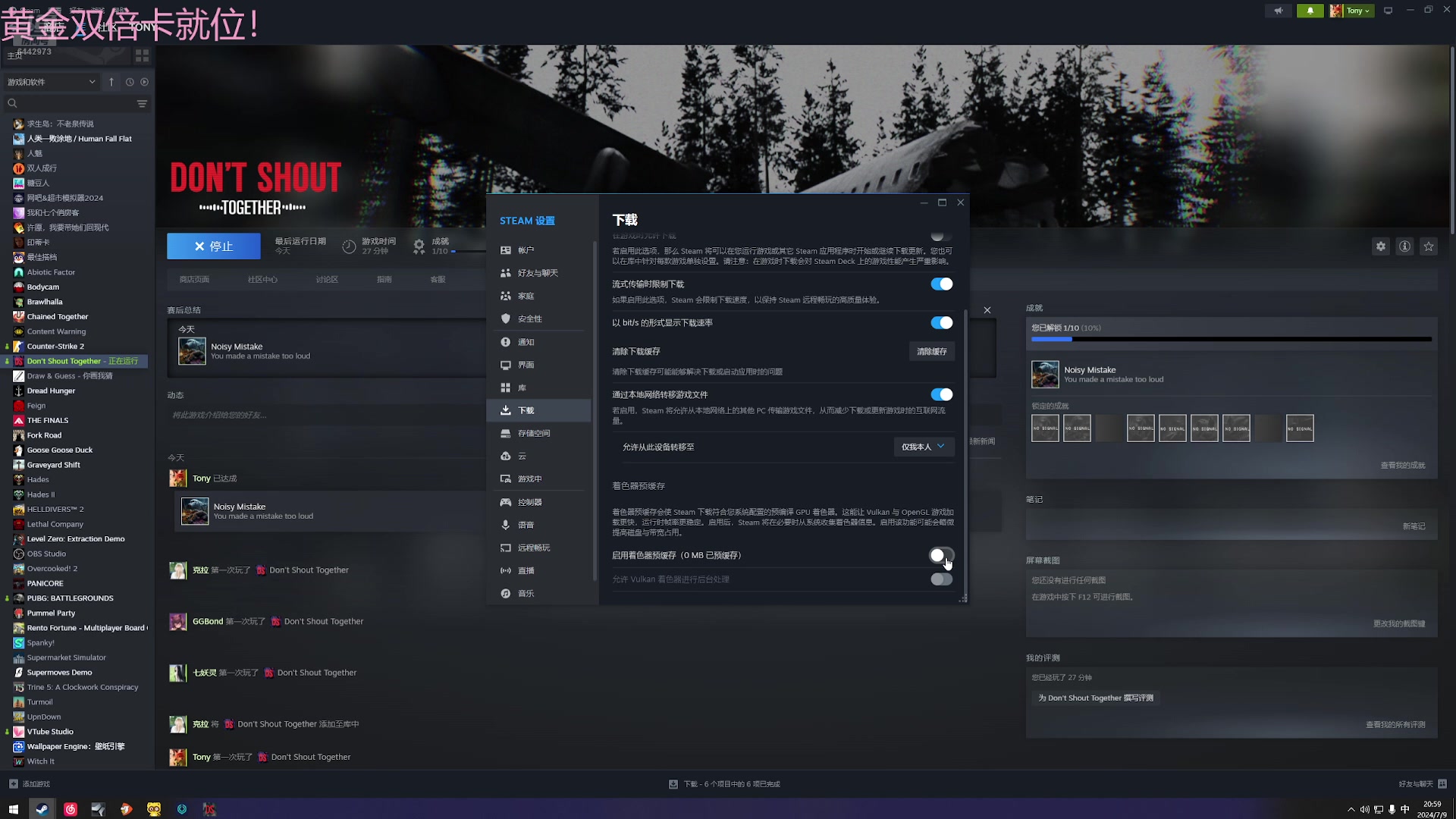Click the 清除缓存 button
The image size is (1456, 819).
931,351
